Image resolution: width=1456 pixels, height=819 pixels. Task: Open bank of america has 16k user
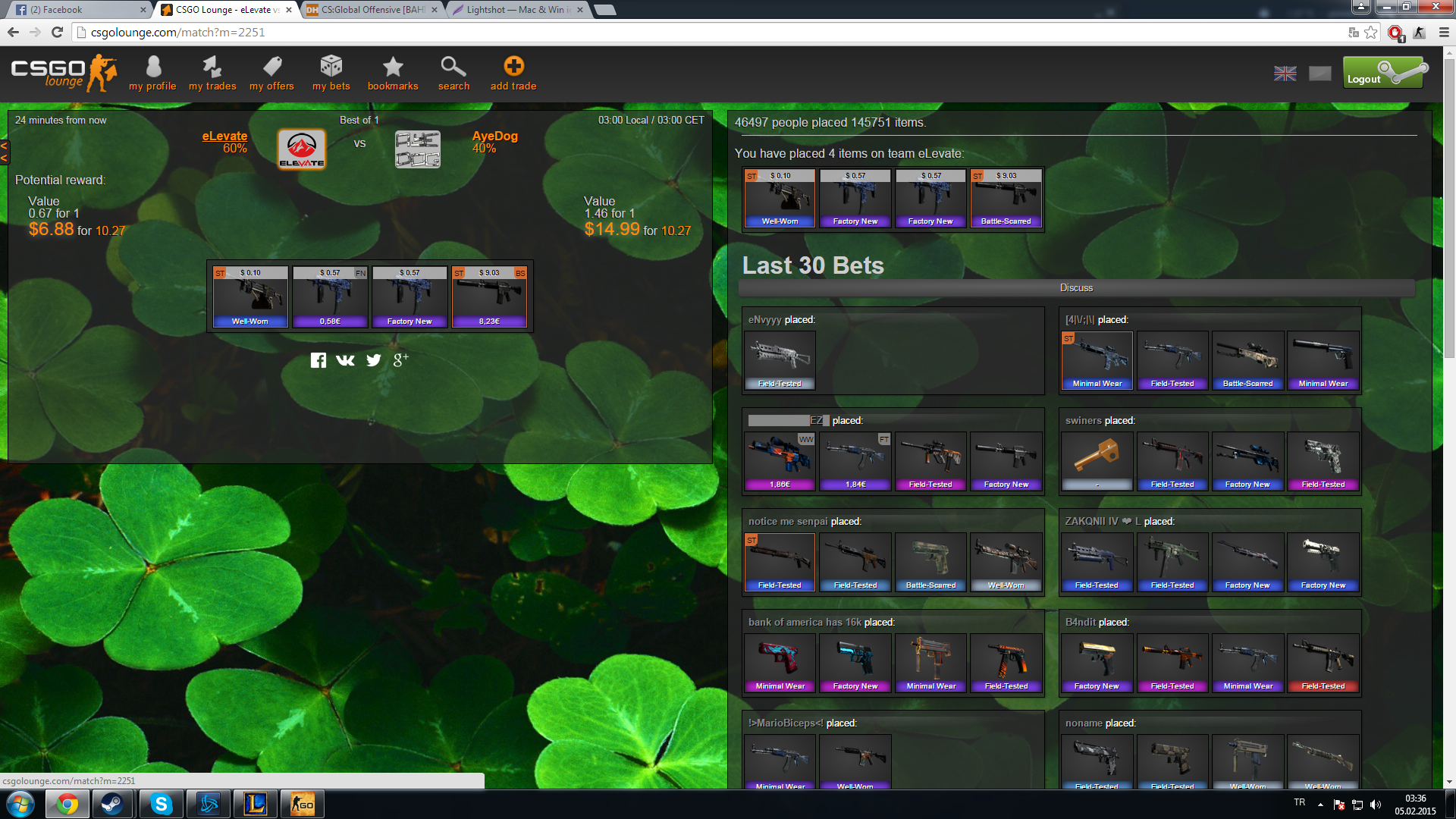805,623
